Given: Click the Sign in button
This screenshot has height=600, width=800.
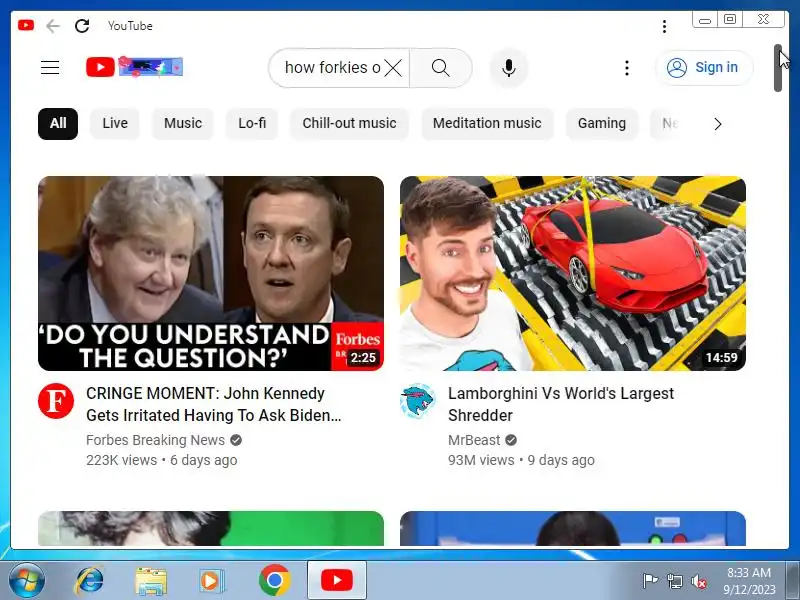Looking at the screenshot, I should pos(704,67).
